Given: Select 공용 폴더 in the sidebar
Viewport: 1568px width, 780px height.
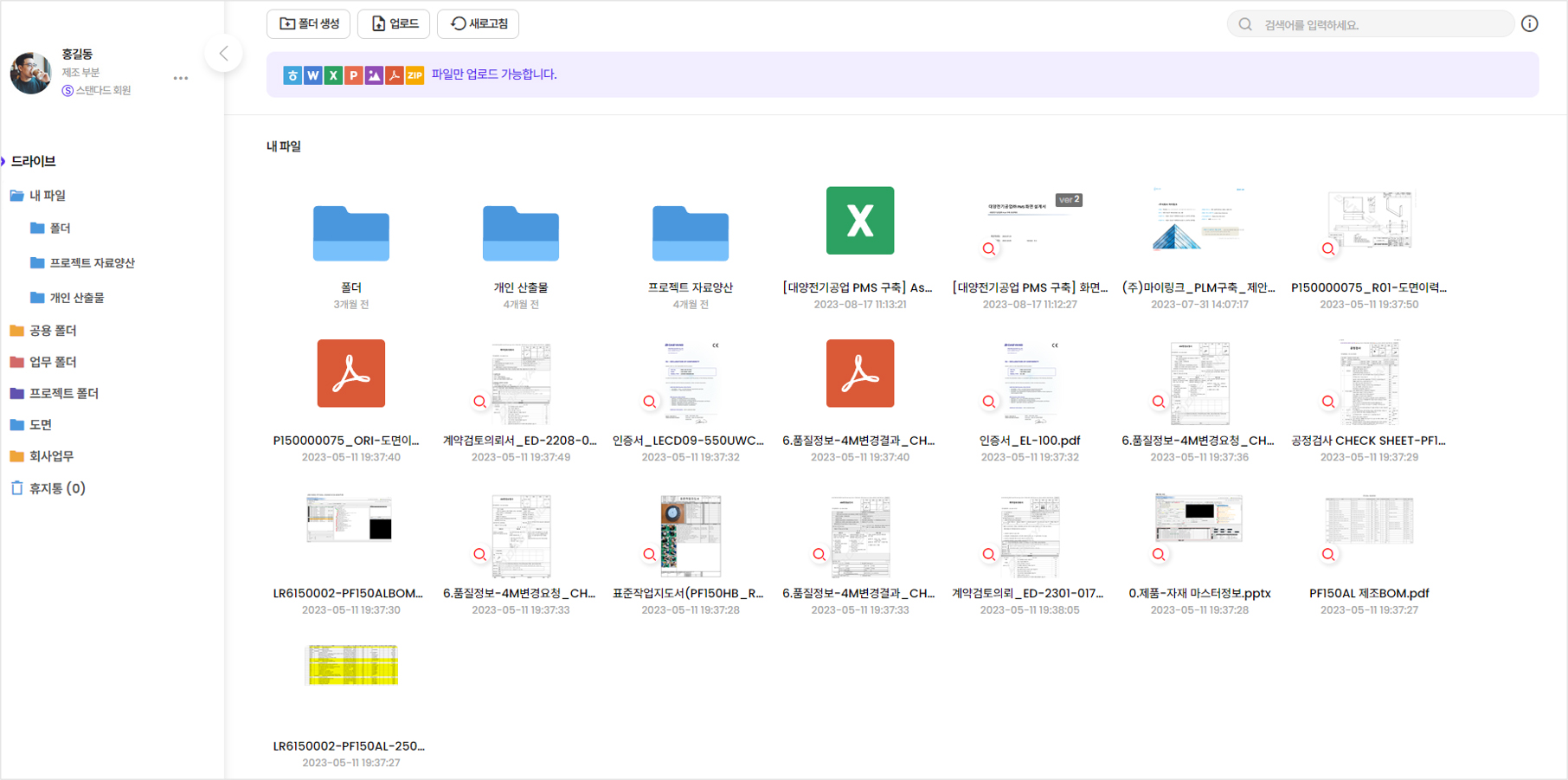Looking at the screenshot, I should [x=52, y=331].
